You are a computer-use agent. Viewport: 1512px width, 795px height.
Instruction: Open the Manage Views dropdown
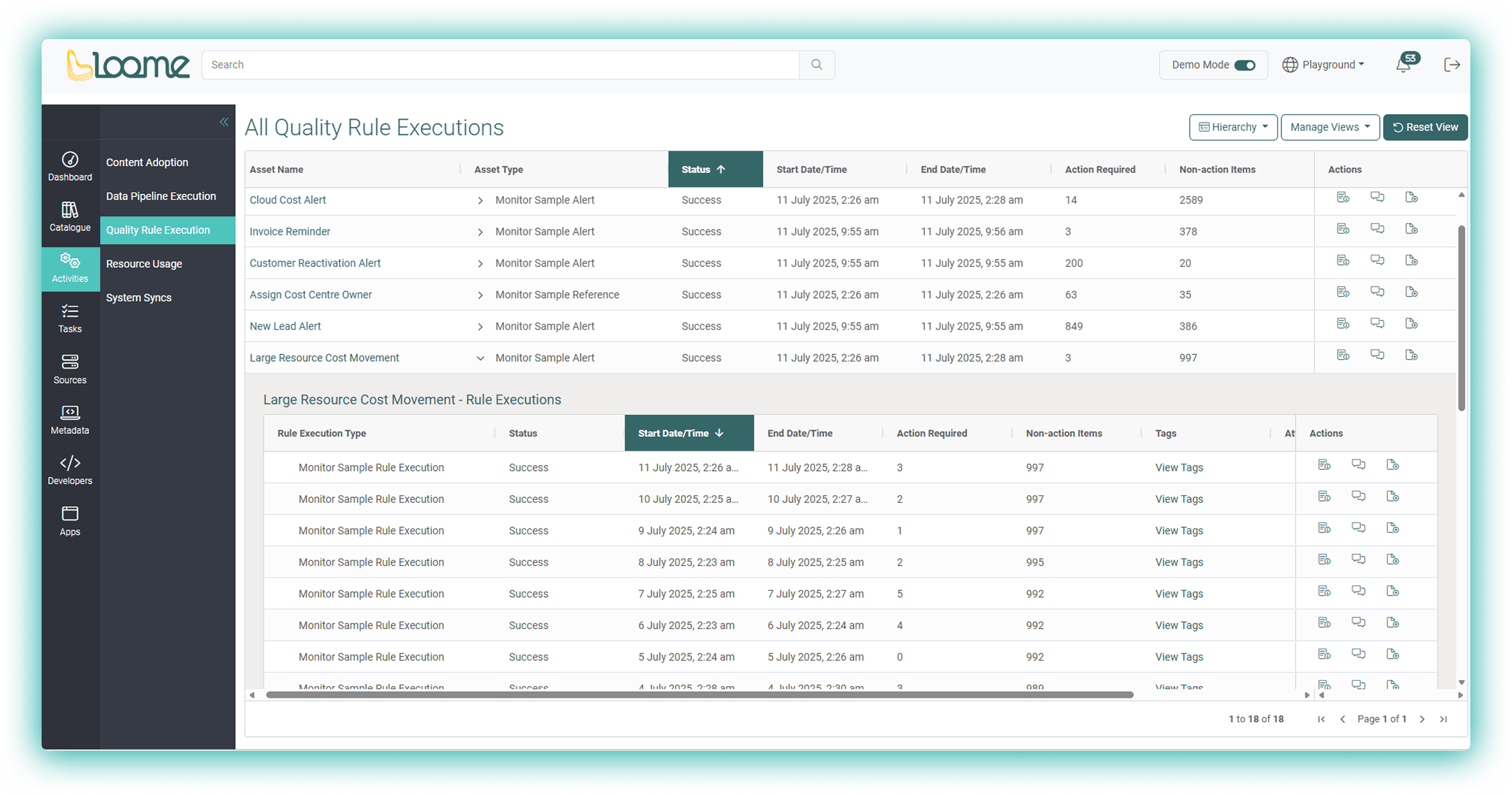1330,127
